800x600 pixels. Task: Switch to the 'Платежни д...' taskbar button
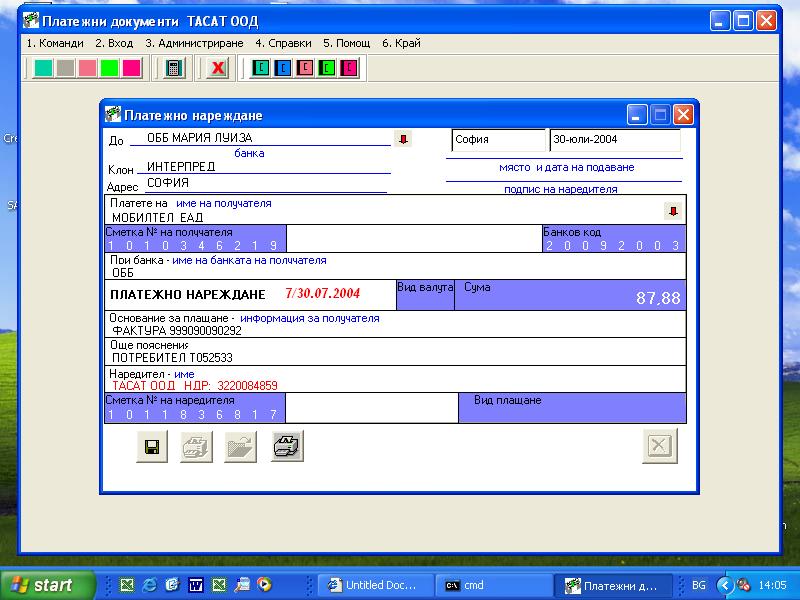(614, 585)
